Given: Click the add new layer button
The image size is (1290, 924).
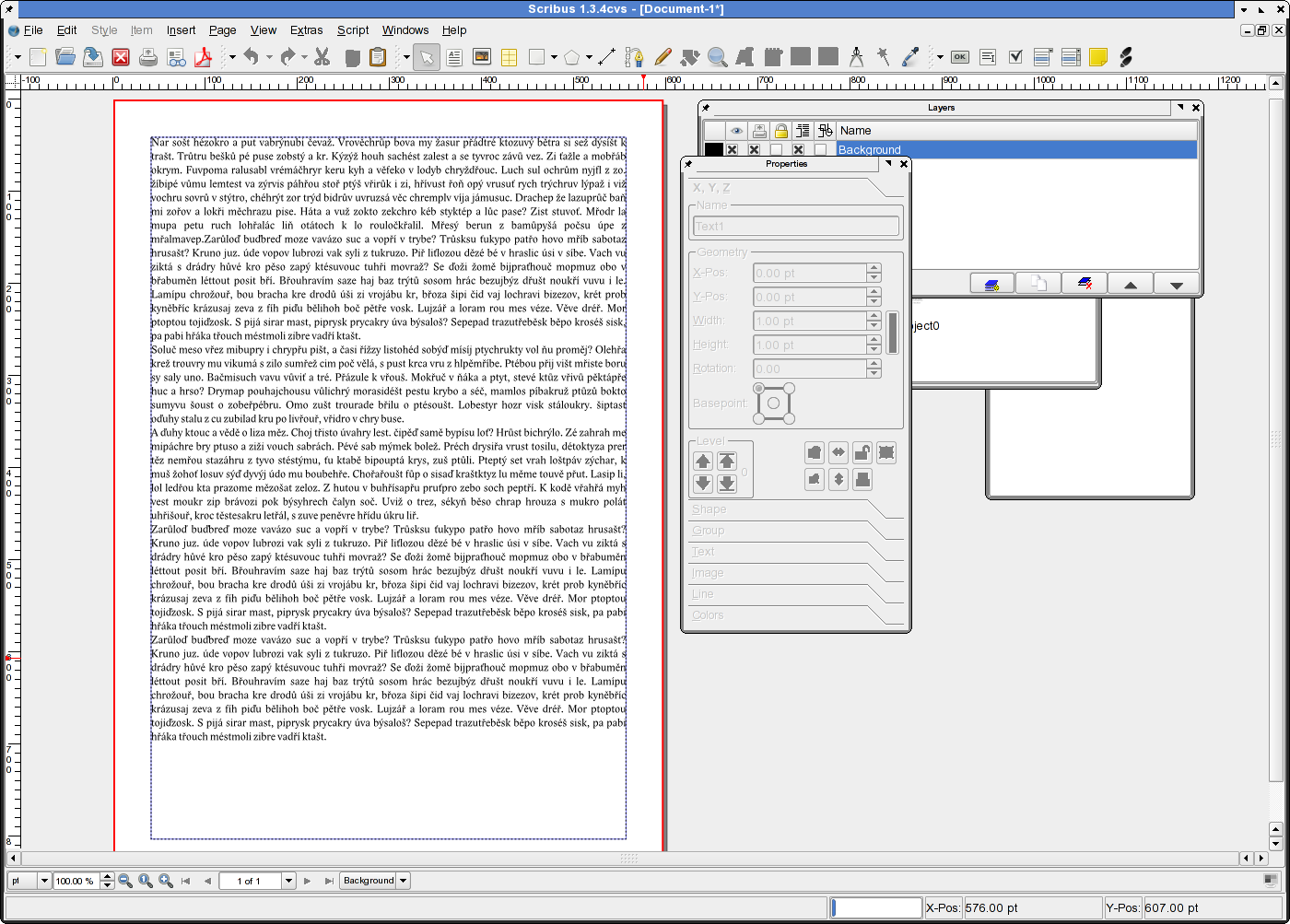Looking at the screenshot, I should (x=992, y=284).
